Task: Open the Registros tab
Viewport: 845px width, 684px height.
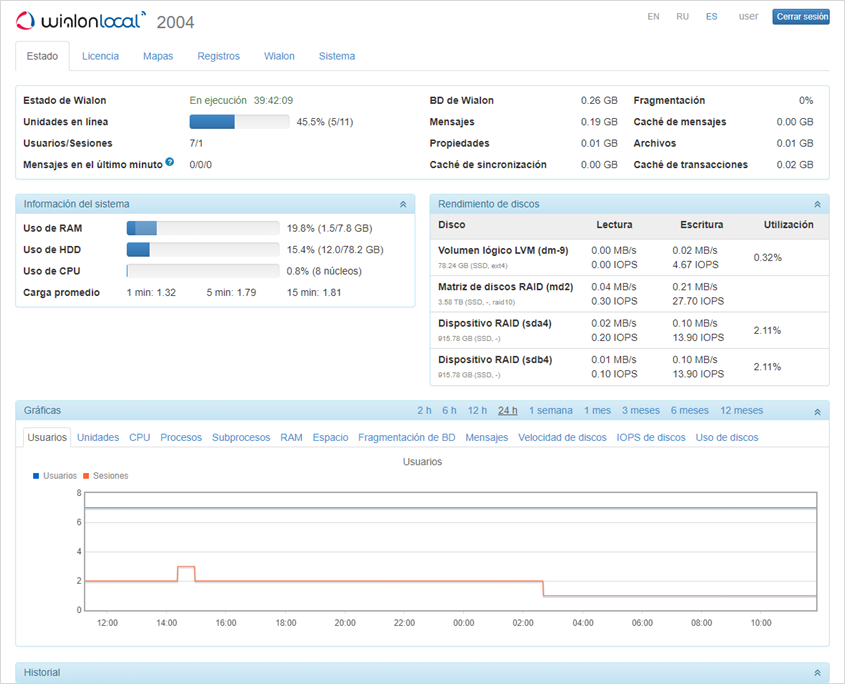Action: point(218,56)
